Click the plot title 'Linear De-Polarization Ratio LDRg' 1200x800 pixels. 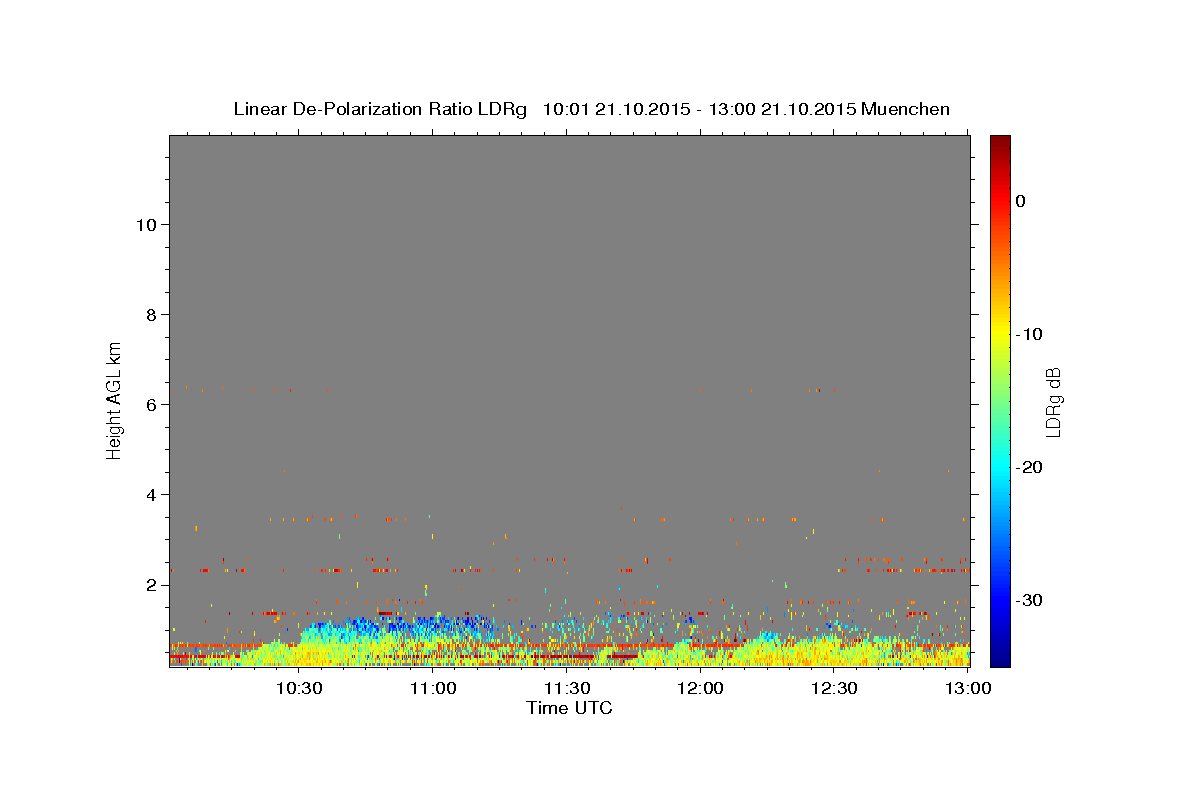[380, 109]
